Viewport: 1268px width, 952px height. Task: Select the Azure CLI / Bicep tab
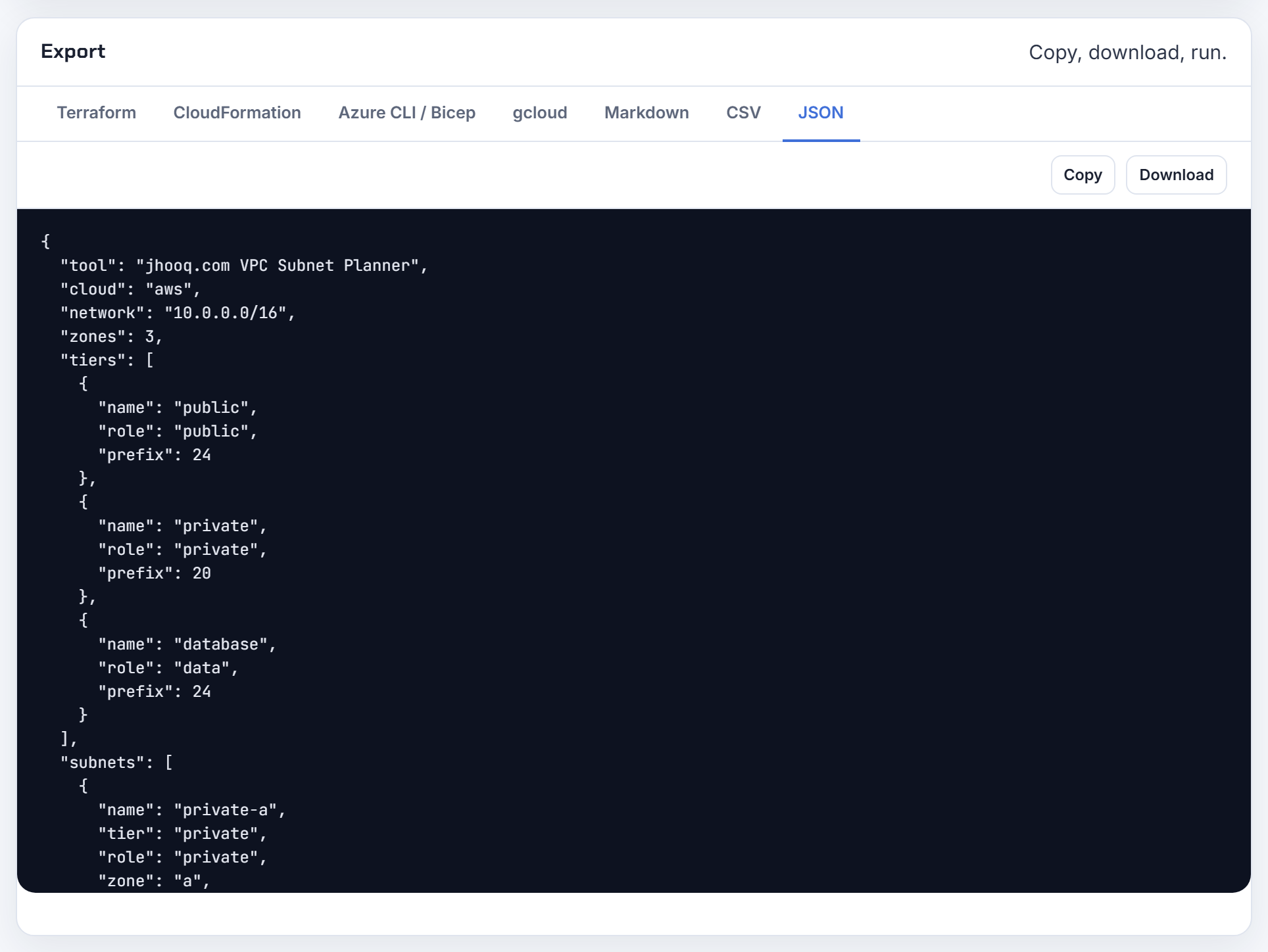pyautogui.click(x=406, y=112)
